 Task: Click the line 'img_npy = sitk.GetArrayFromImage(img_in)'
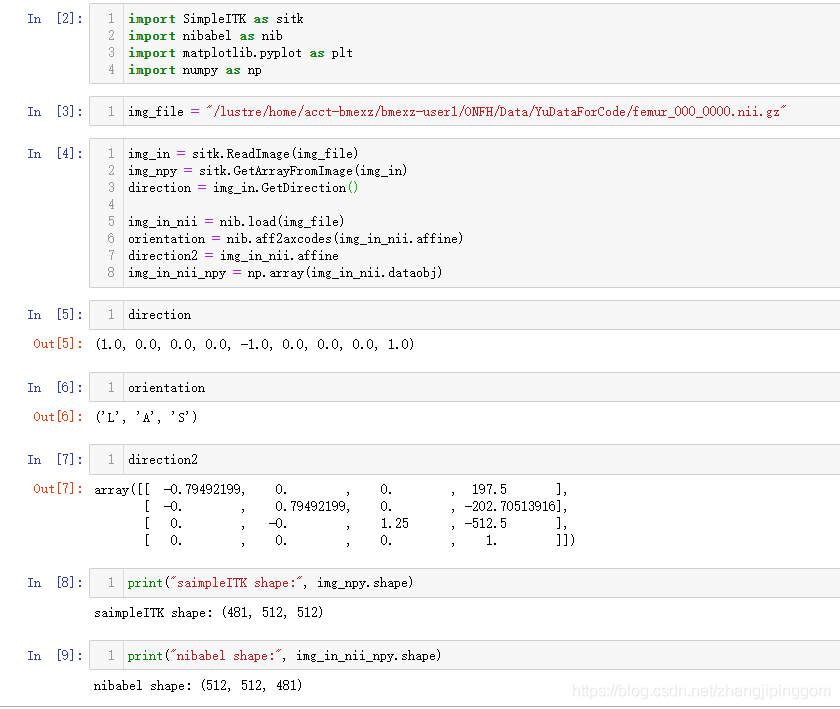(268, 171)
